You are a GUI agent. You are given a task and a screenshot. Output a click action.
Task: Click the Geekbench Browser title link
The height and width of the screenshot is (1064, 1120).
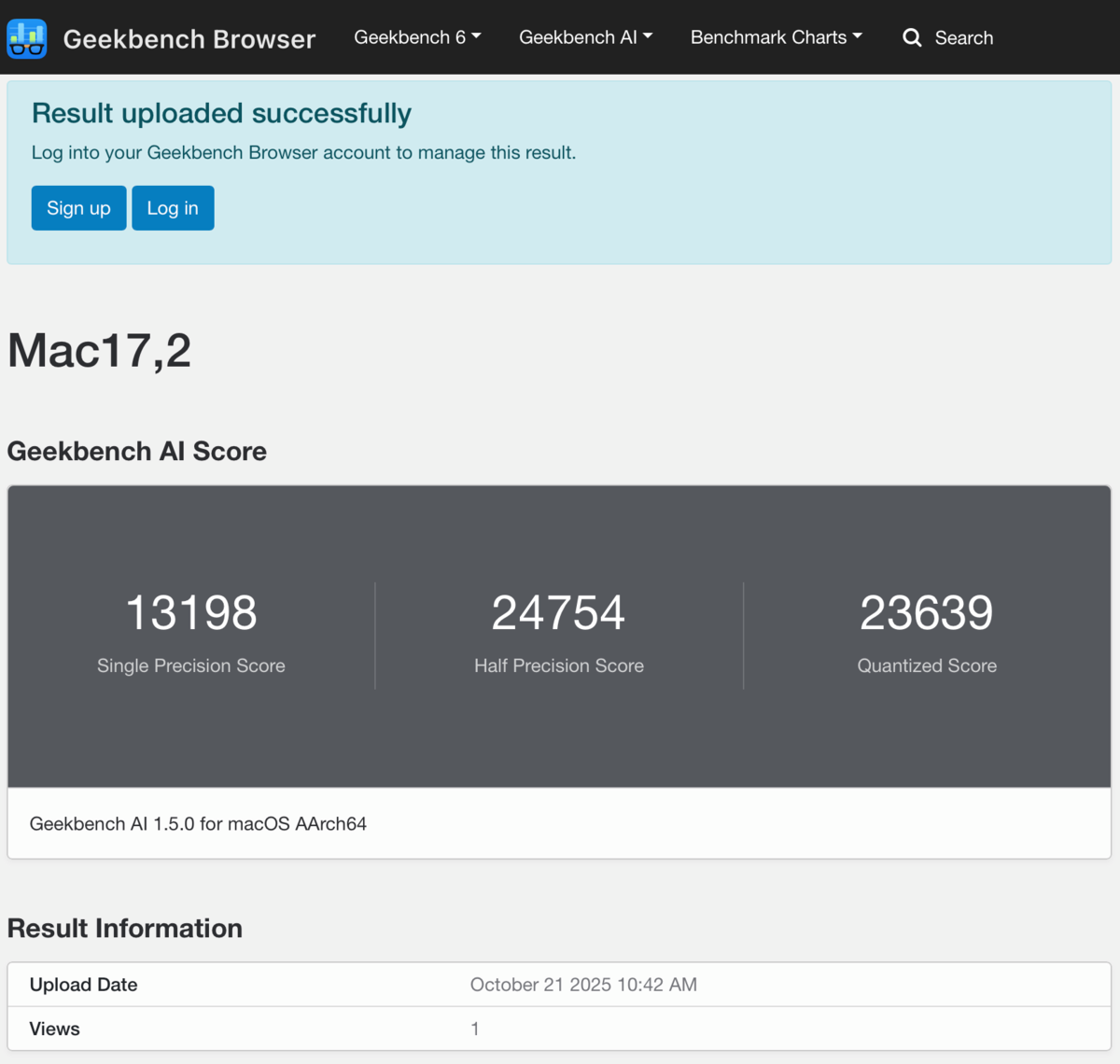point(189,39)
